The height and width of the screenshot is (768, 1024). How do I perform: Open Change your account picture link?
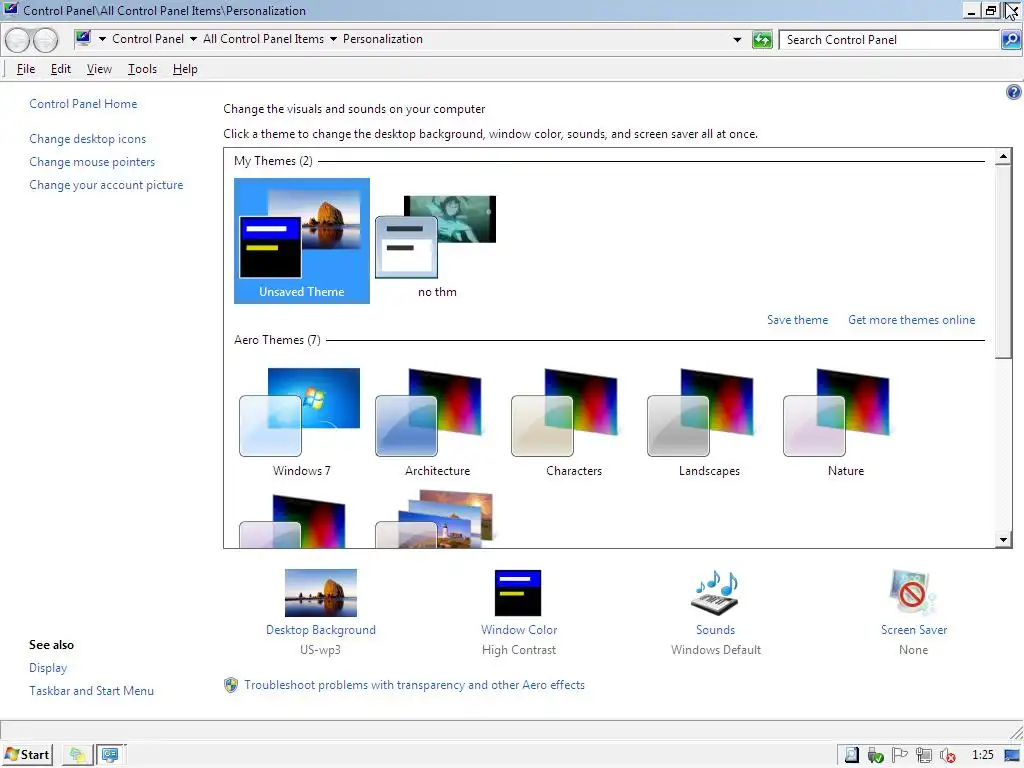106,185
